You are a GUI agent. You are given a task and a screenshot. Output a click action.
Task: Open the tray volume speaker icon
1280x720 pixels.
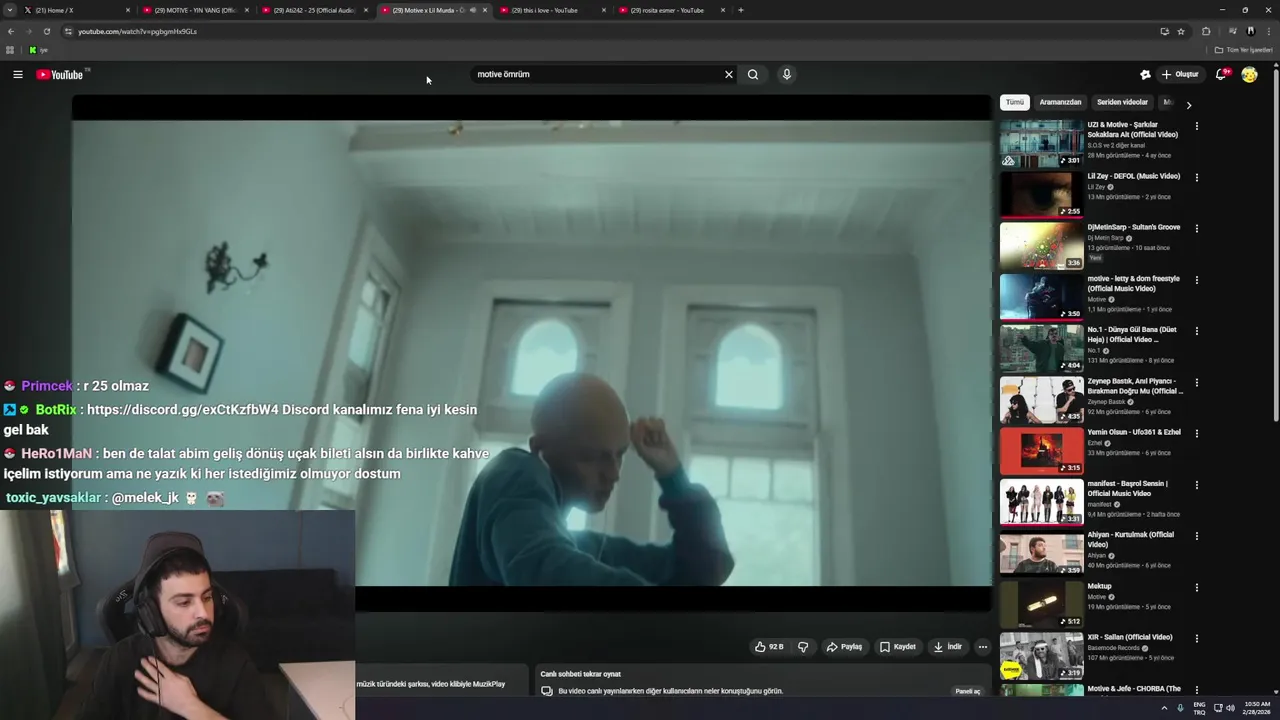point(1230,708)
